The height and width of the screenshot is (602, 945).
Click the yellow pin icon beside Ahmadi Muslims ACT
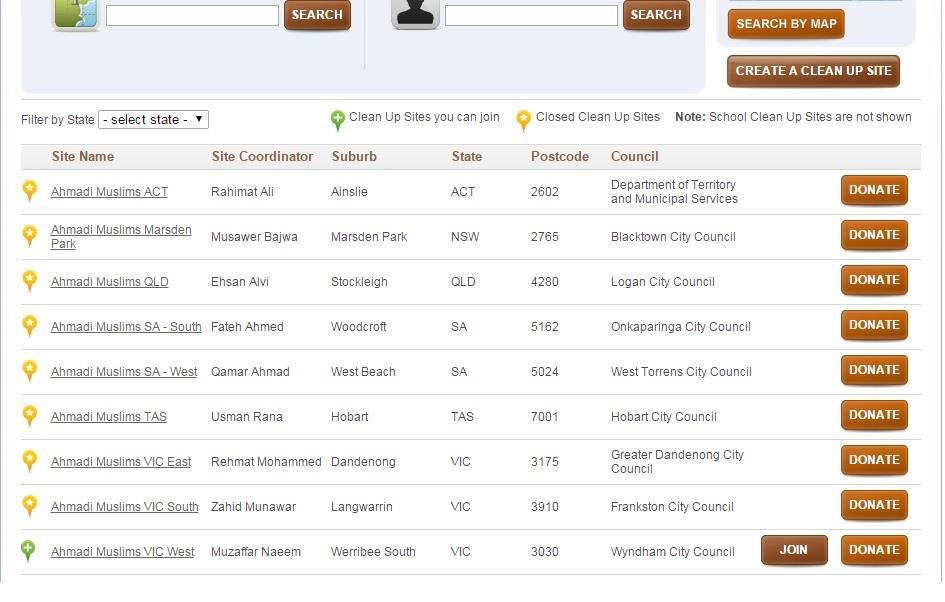click(30, 190)
